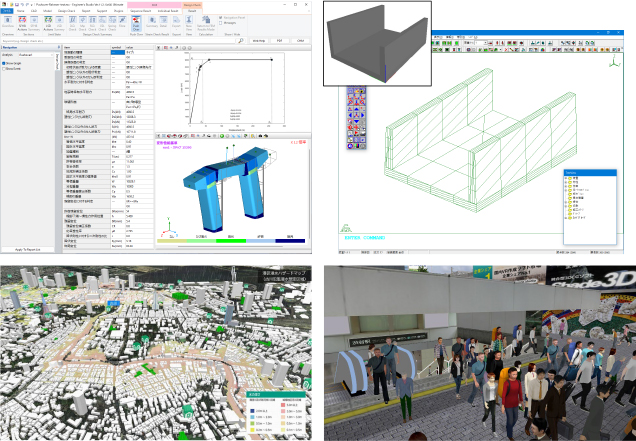Click the Overview icon in the ribbon
Screen dimensions: 636x441
[x=9, y=24]
